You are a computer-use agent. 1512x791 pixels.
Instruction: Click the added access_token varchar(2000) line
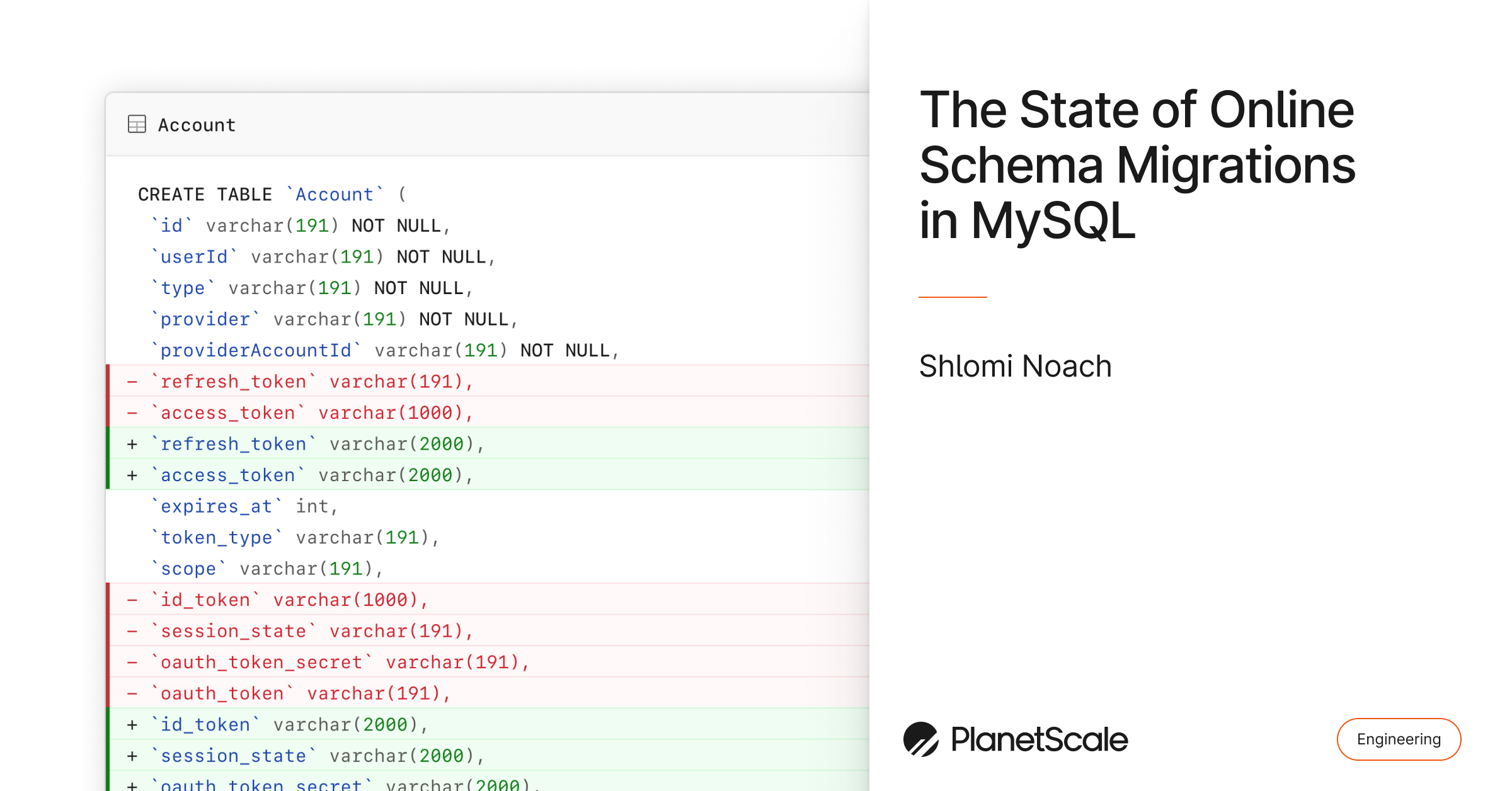coord(488,474)
